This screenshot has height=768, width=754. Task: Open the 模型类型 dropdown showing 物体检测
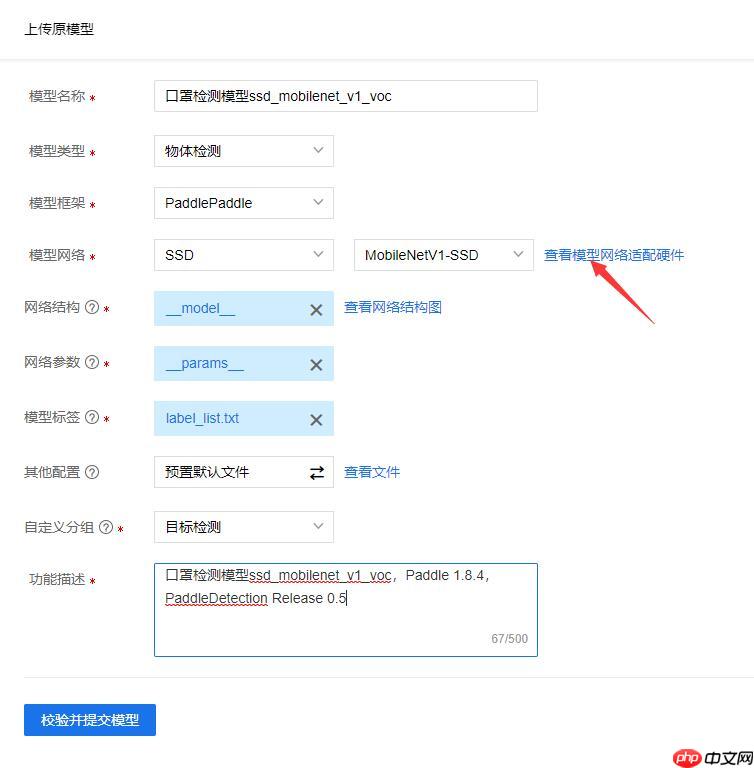click(243, 151)
